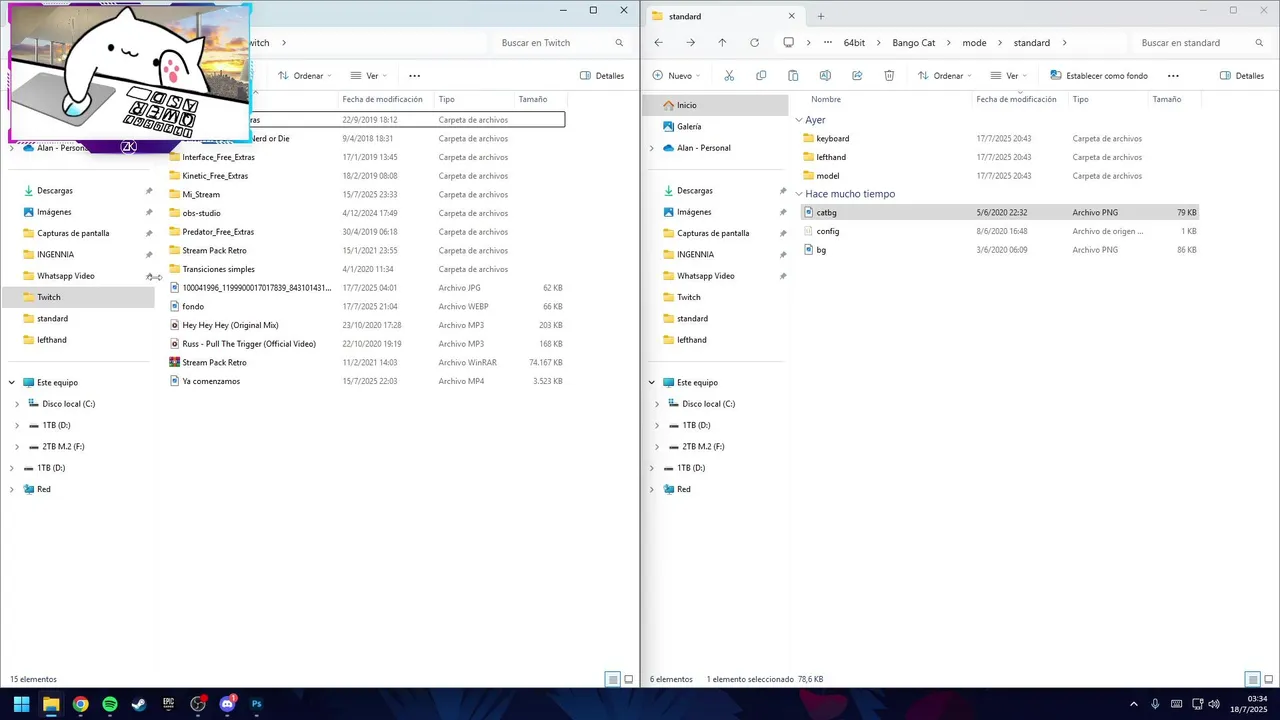The width and height of the screenshot is (1280, 720).
Task: Open Photoshop from the taskbar
Action: [x=257, y=704]
